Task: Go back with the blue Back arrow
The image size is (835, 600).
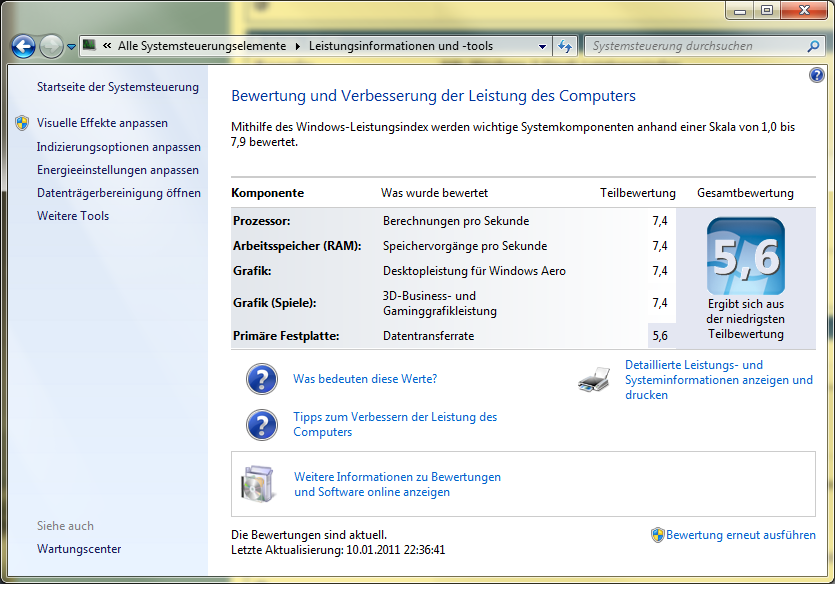Action: 23,47
